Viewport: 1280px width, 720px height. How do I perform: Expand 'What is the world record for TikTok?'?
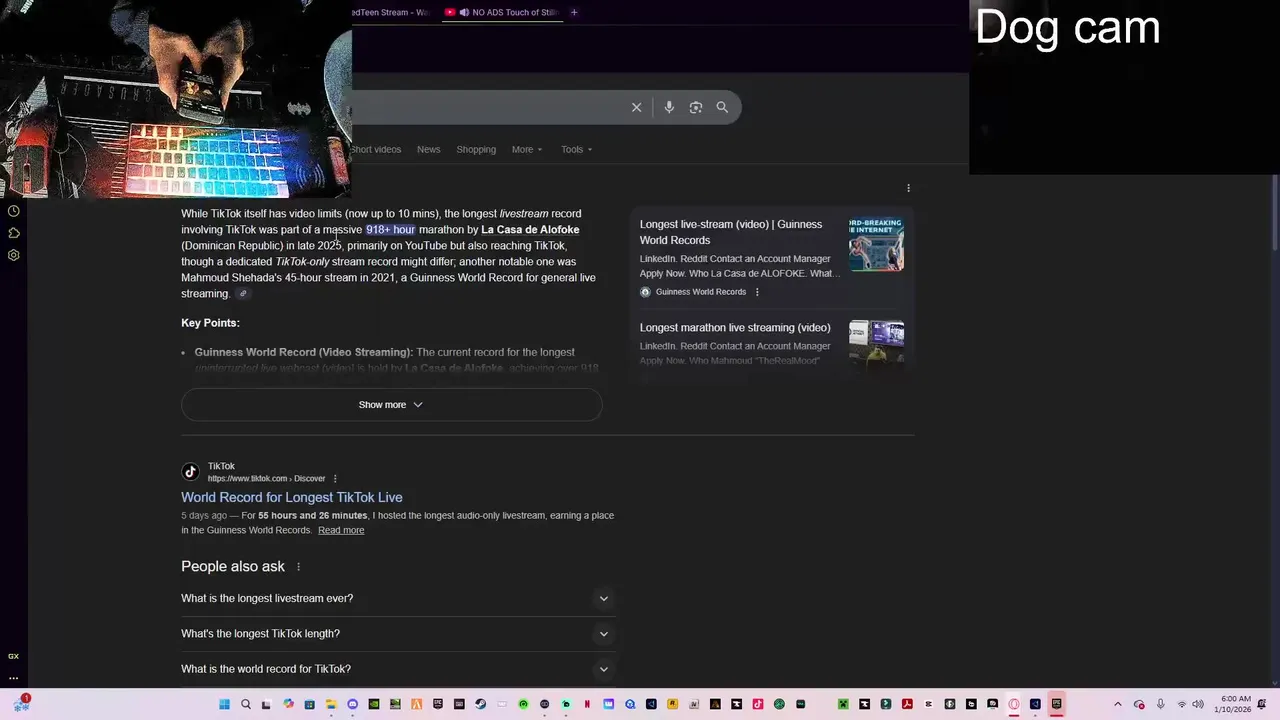[x=396, y=669]
